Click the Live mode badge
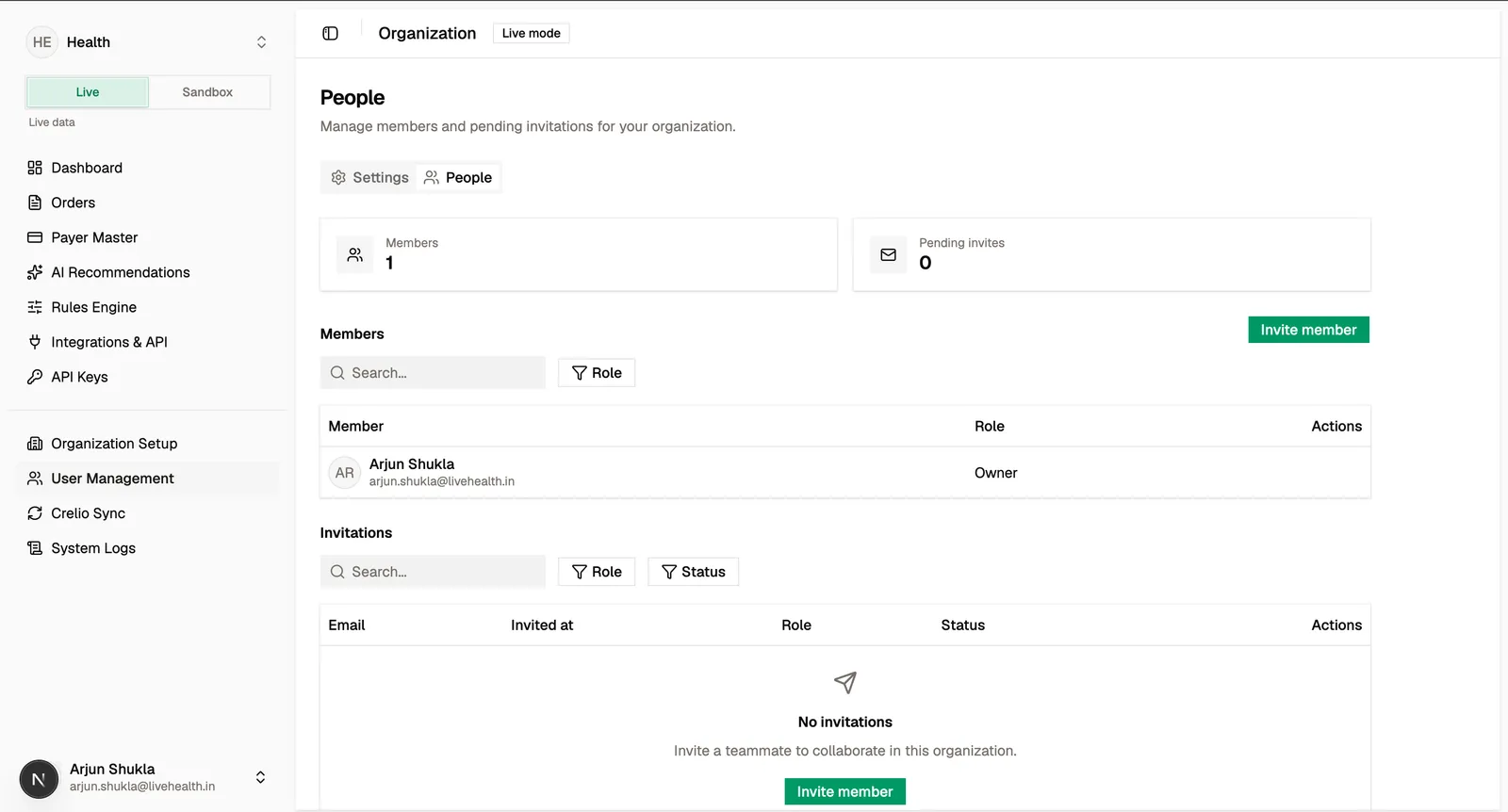Image resolution: width=1508 pixels, height=812 pixels. click(531, 33)
